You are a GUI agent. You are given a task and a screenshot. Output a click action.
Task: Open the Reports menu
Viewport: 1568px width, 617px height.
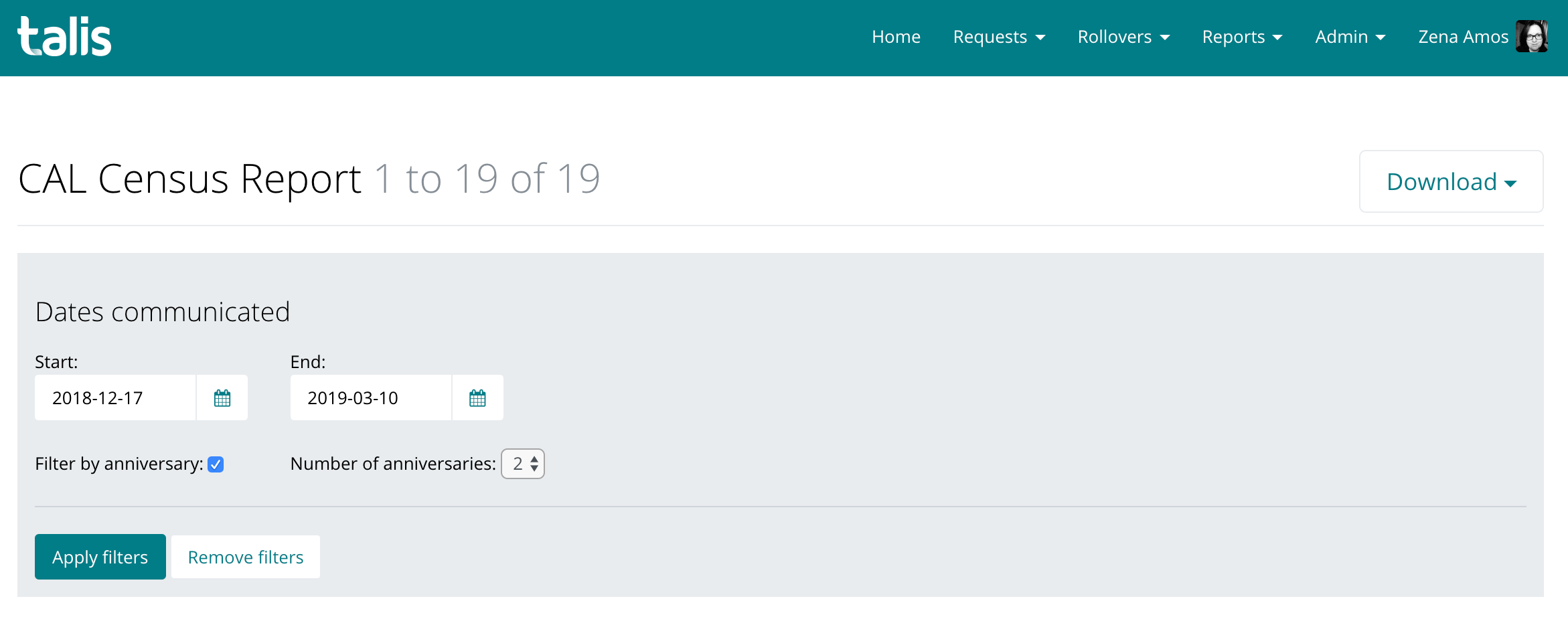coord(1243,37)
